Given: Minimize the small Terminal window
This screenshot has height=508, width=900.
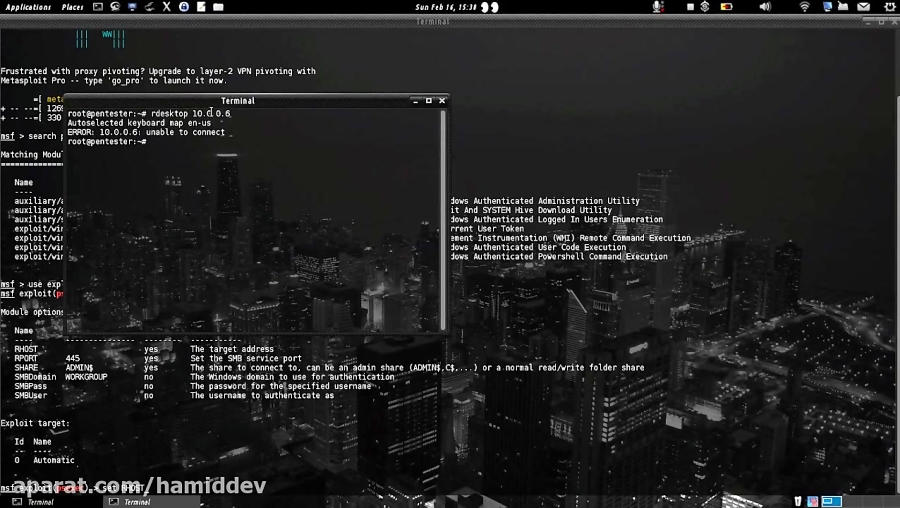Looking at the screenshot, I should 416,100.
